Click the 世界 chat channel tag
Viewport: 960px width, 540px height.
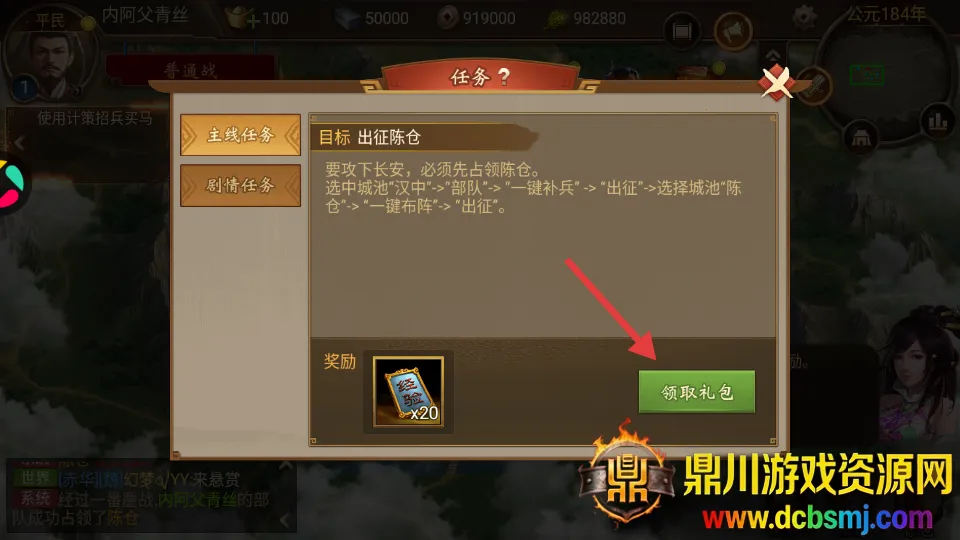35,478
